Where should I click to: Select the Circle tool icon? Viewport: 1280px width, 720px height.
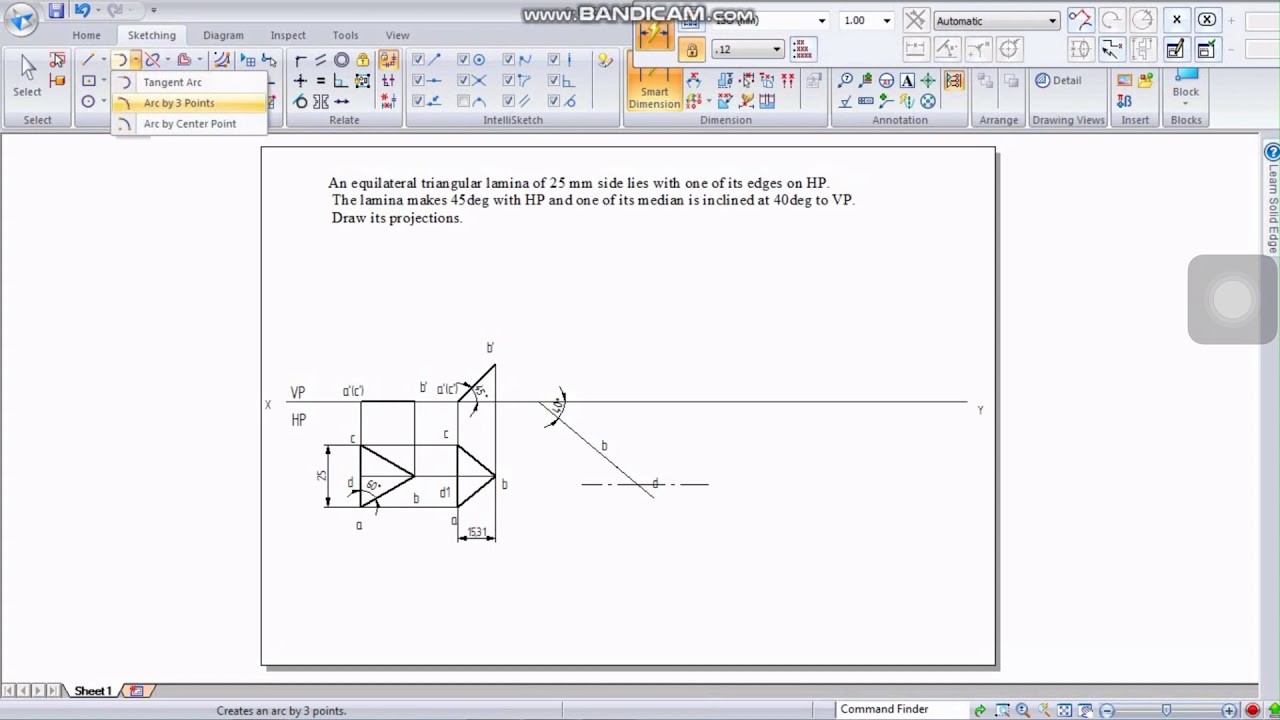coord(88,101)
